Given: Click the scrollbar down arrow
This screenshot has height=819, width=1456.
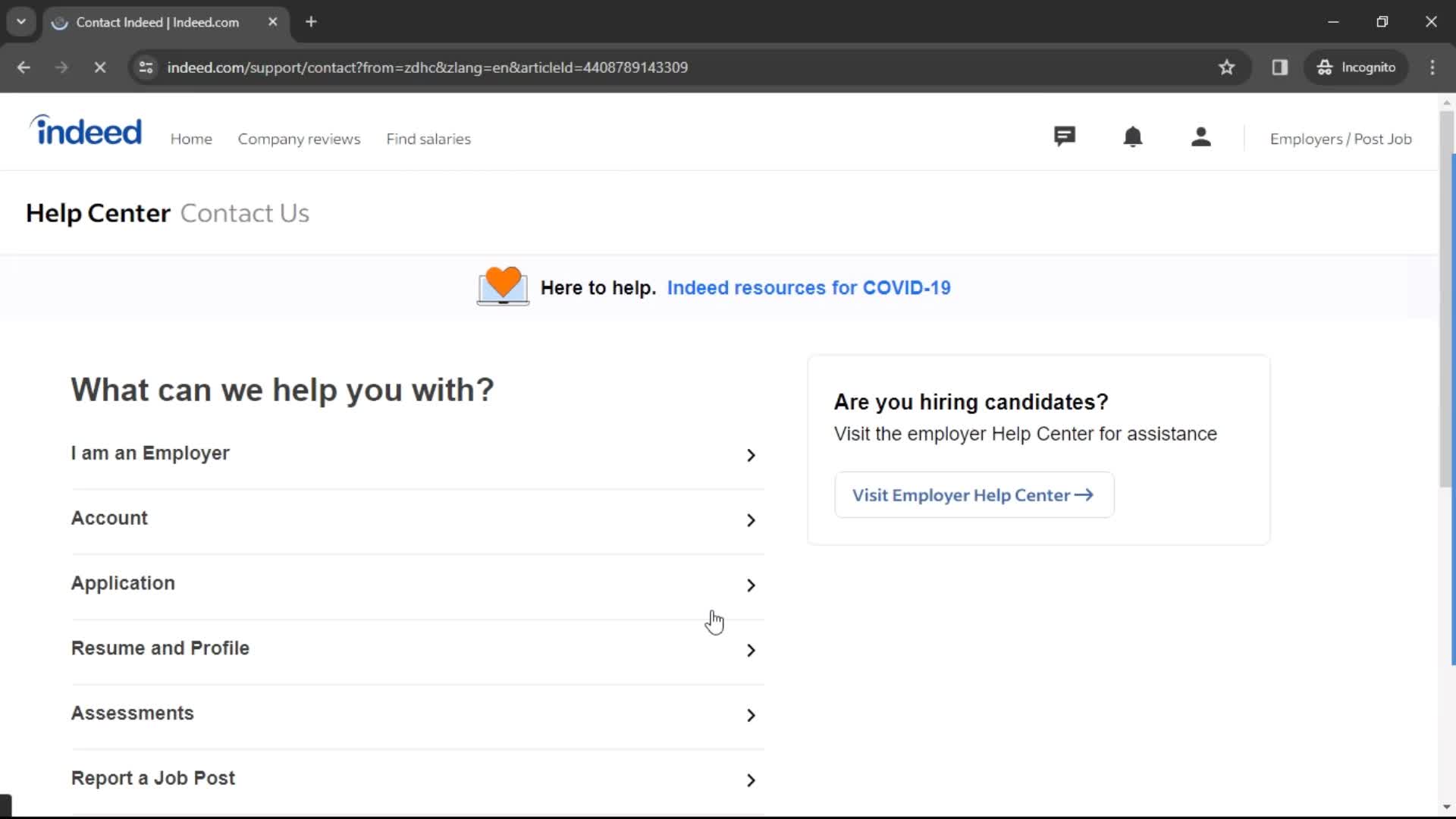Looking at the screenshot, I should pyautogui.click(x=1447, y=808).
